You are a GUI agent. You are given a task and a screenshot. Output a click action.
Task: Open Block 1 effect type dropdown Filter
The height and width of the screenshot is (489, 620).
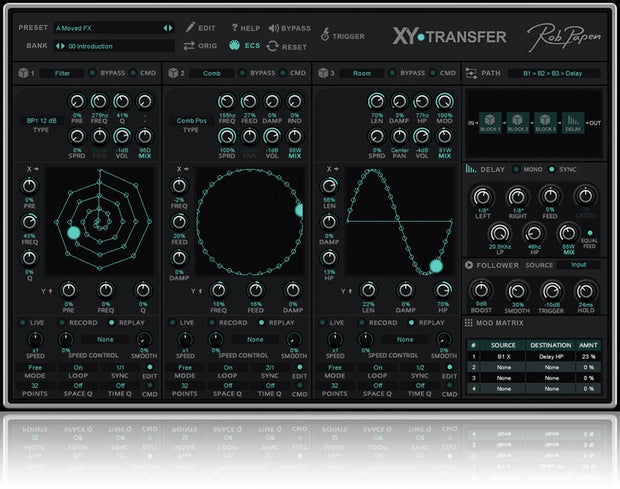point(62,73)
